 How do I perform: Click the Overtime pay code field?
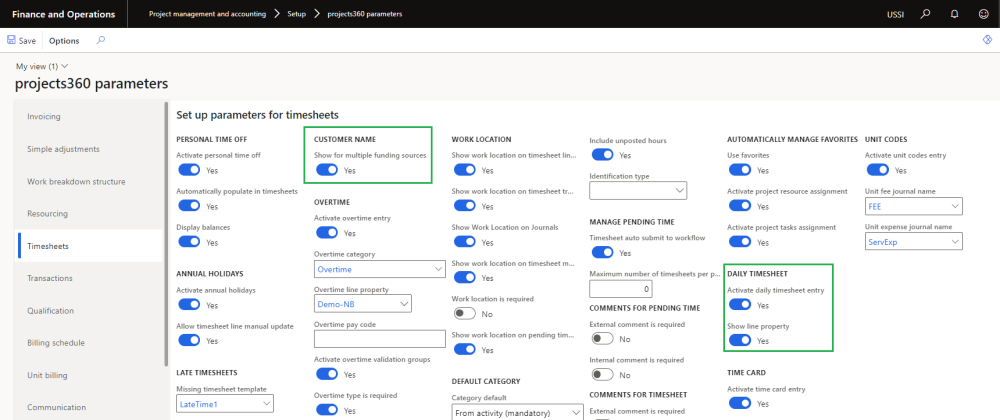379,338
